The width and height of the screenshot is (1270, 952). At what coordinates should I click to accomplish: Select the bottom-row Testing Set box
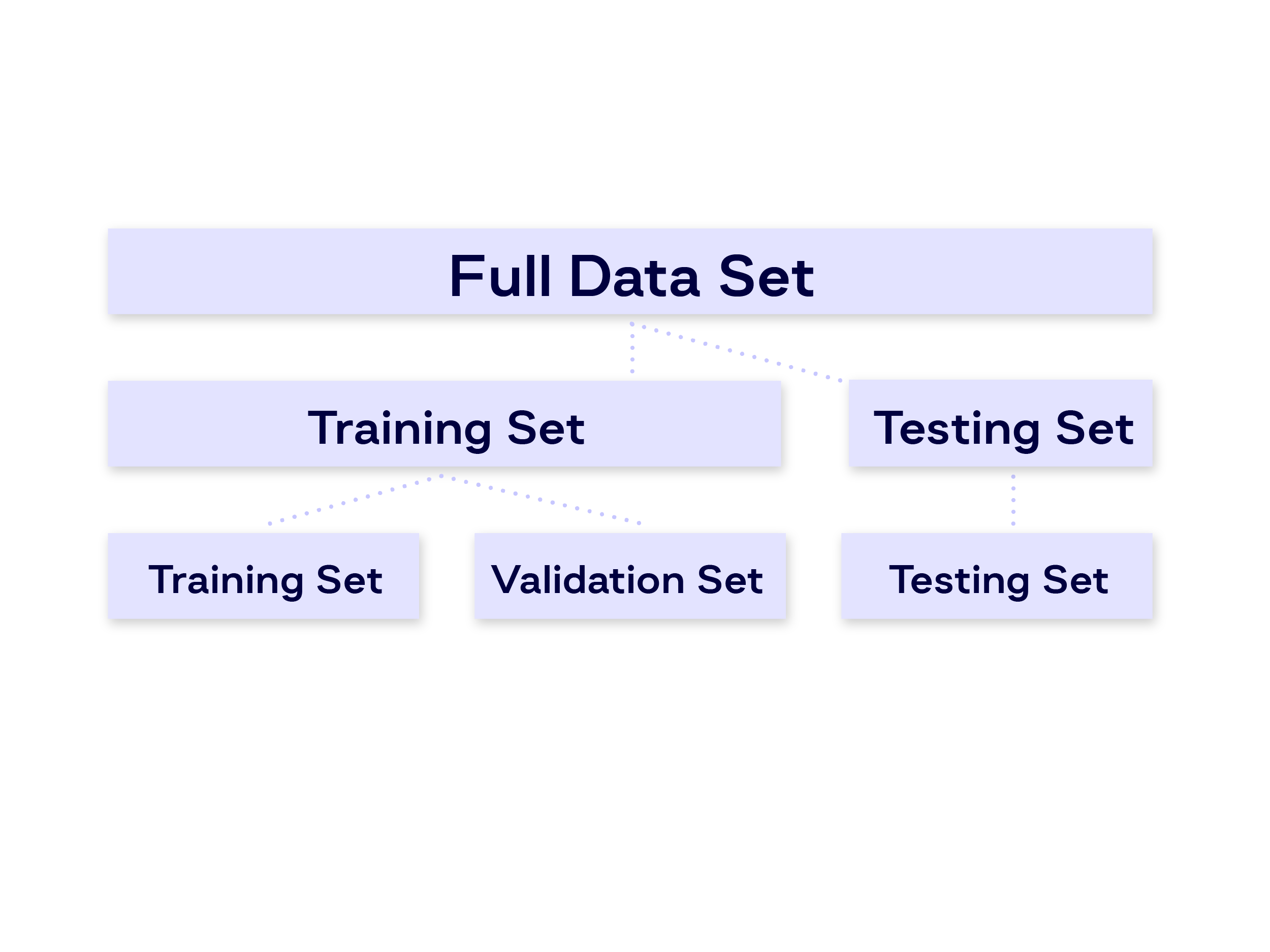[x=997, y=576]
